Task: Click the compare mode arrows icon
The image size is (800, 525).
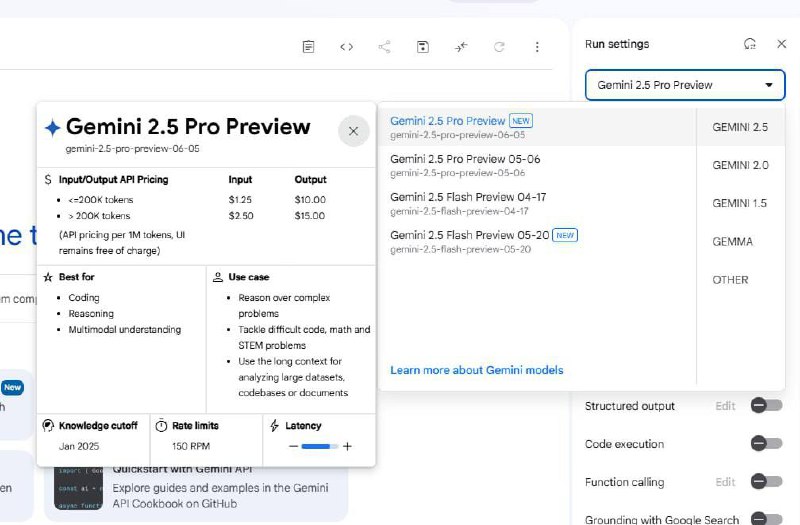Action: [461, 47]
